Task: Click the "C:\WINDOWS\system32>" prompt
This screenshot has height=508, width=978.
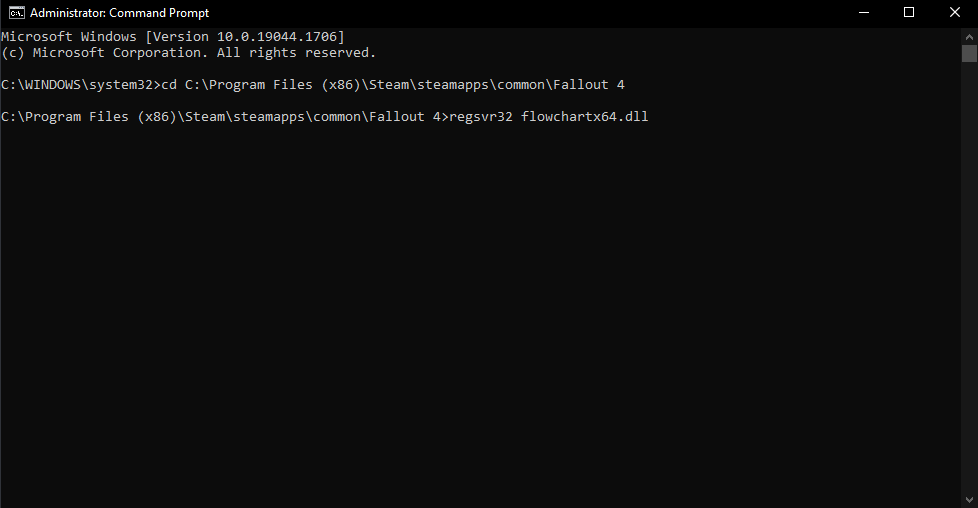Action: (x=81, y=85)
